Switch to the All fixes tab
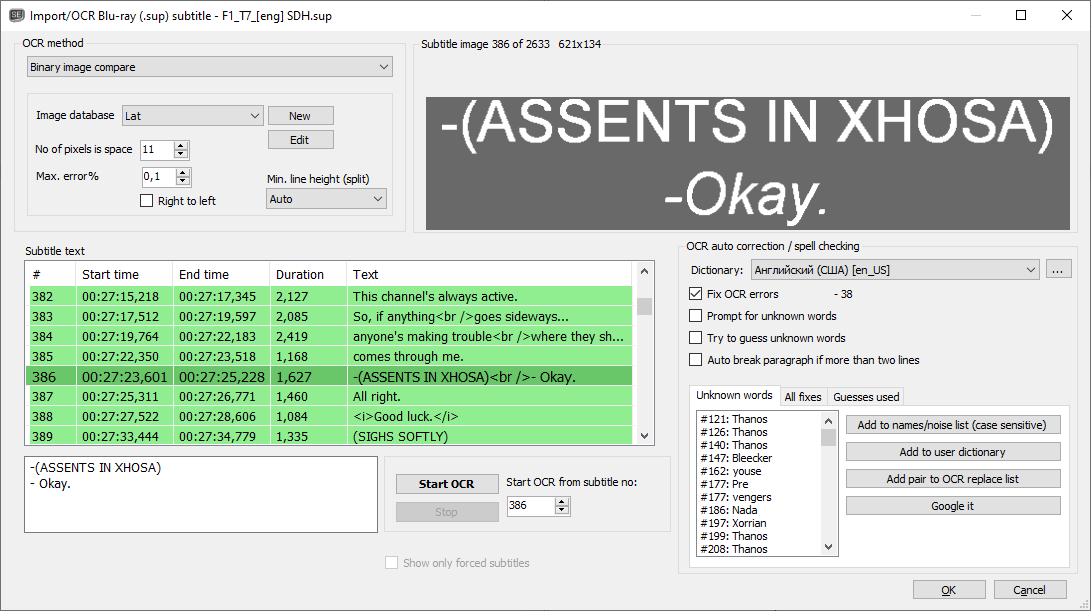The width and height of the screenshot is (1091, 611). click(x=803, y=396)
